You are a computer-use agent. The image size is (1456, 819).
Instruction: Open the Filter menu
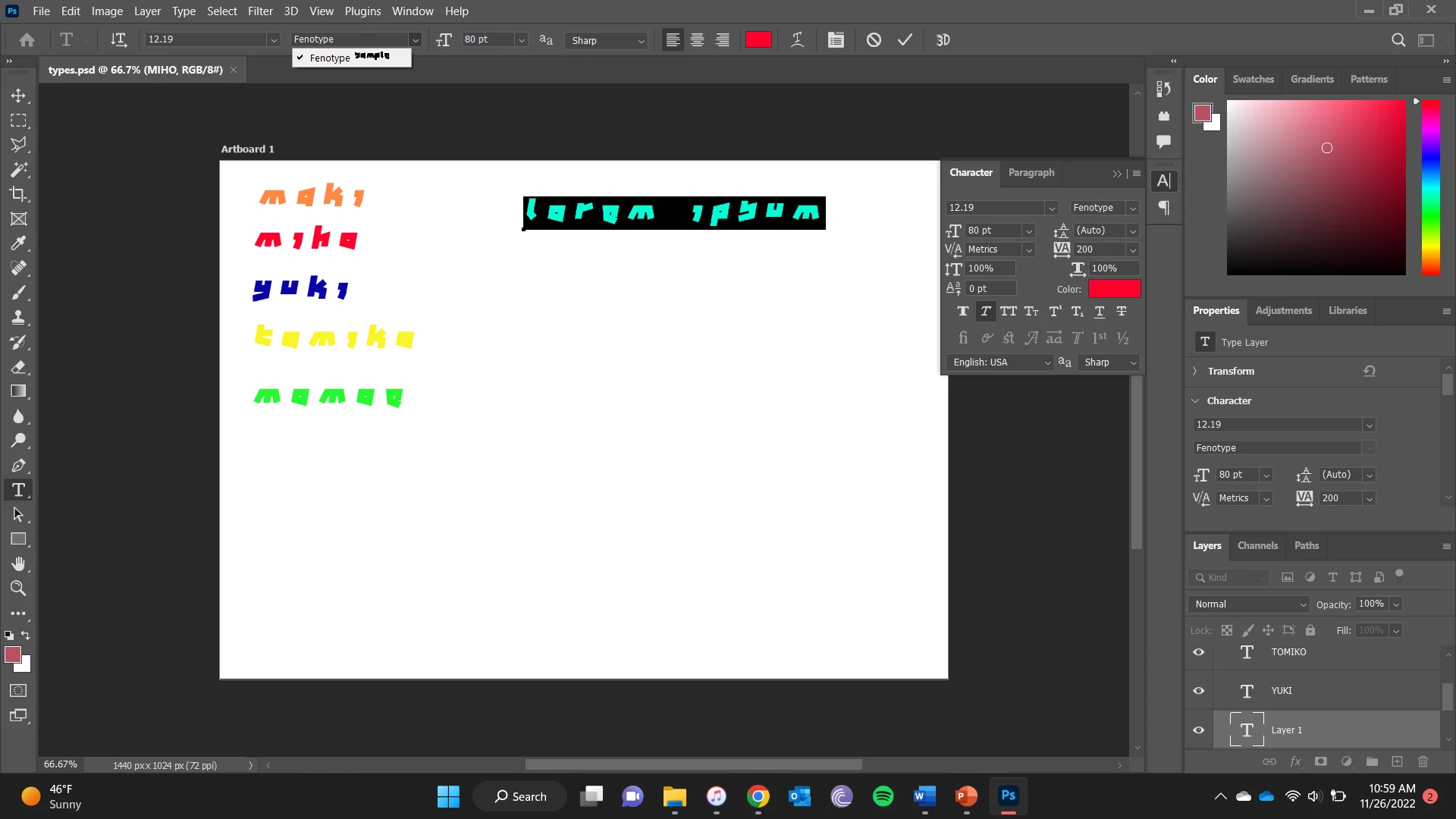[x=259, y=11]
